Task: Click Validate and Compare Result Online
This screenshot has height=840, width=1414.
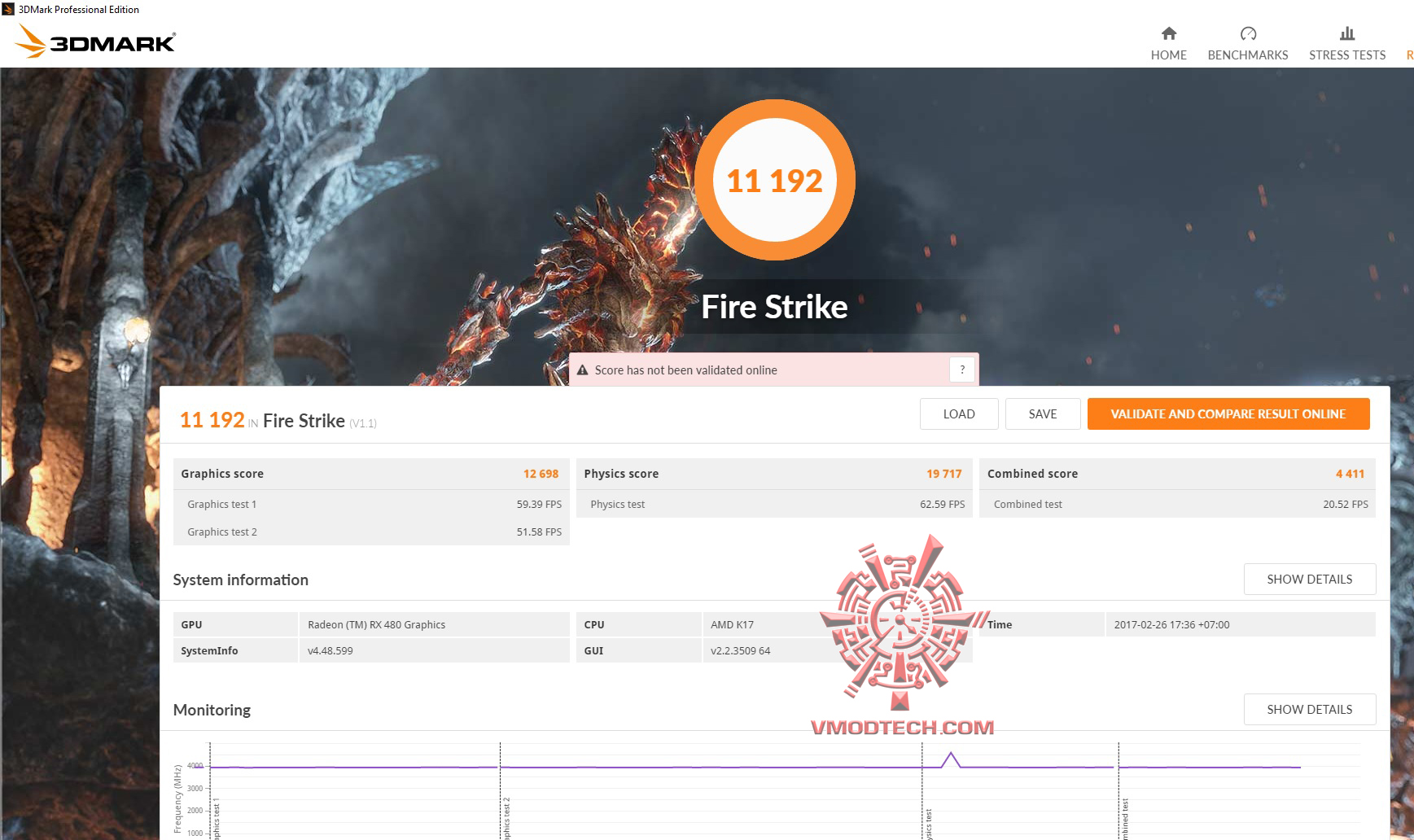Action: point(1227,413)
